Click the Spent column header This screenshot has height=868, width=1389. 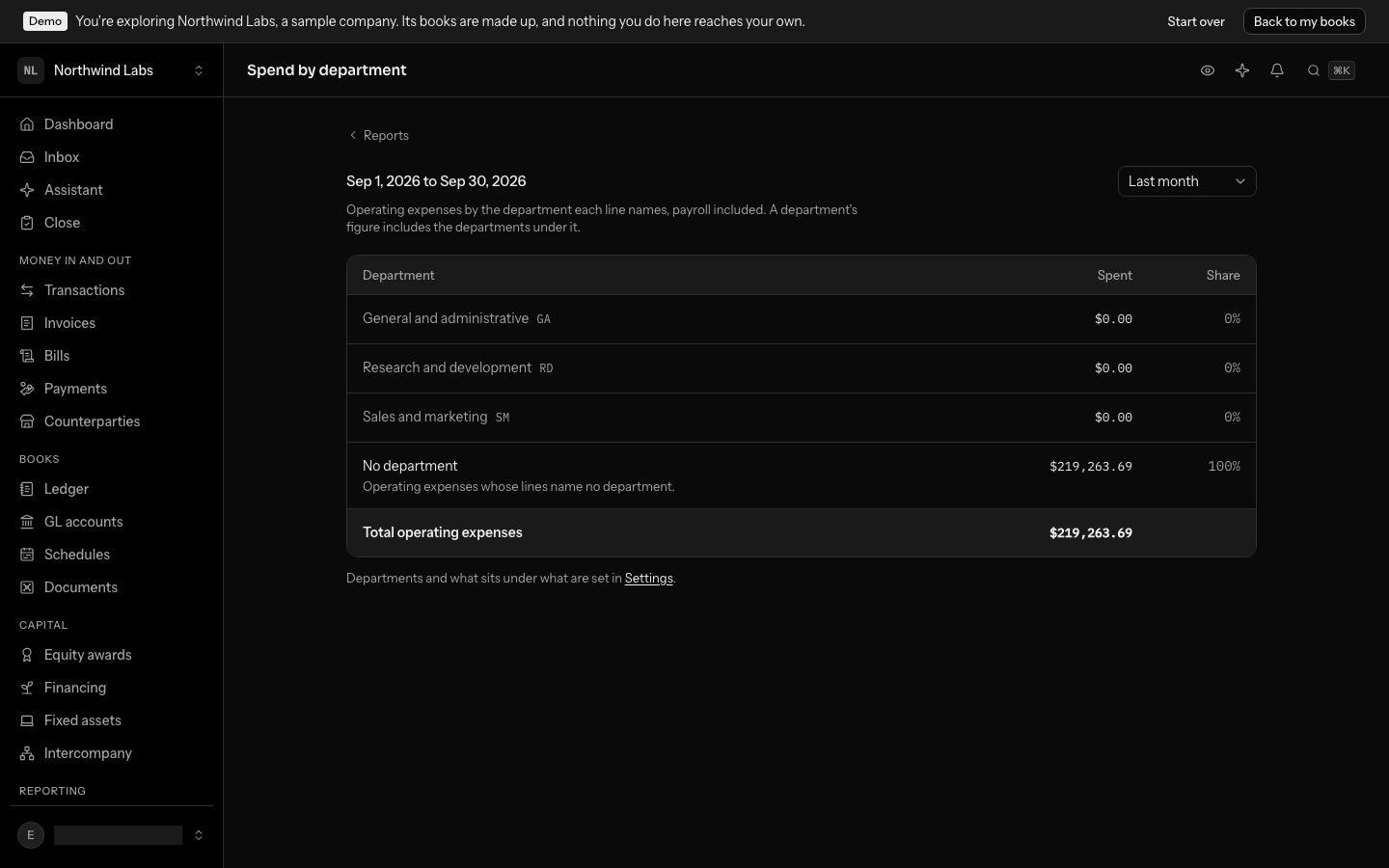[1114, 276]
